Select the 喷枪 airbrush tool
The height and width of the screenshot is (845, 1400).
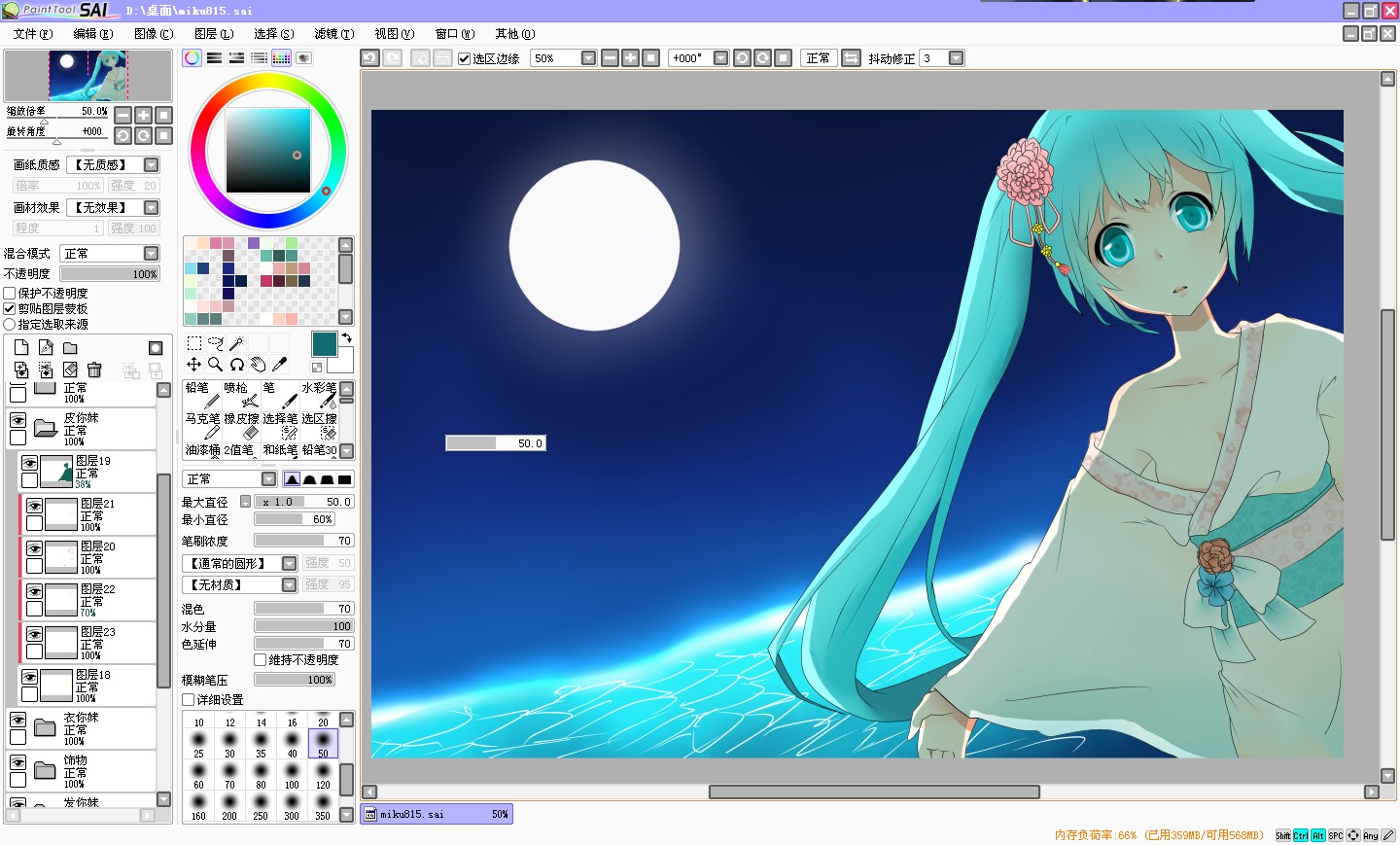pos(240,396)
